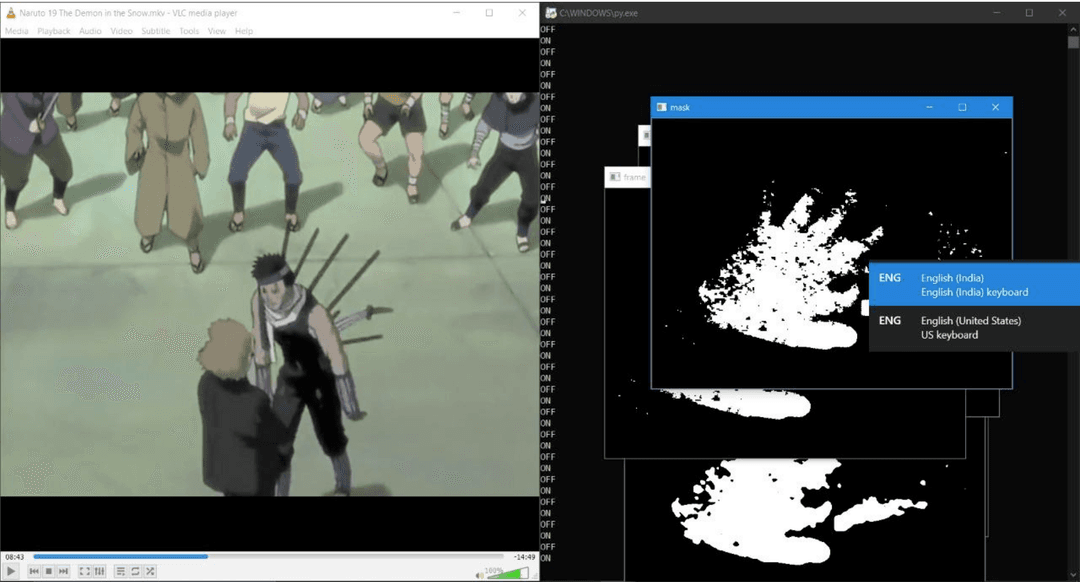Toggle the VLC playlist view
The width and height of the screenshot is (1080, 582).
tap(121, 571)
